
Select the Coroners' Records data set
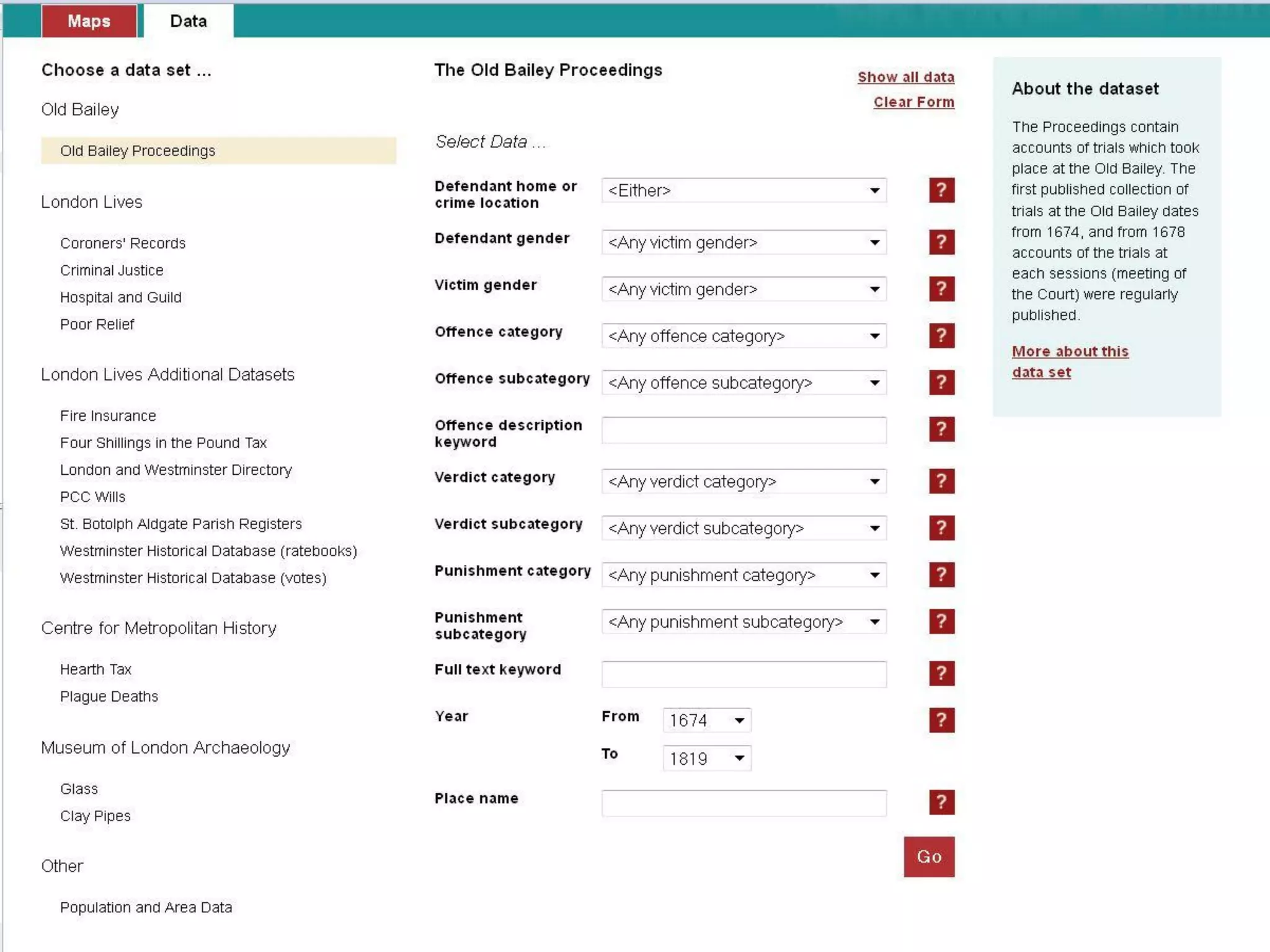(123, 243)
